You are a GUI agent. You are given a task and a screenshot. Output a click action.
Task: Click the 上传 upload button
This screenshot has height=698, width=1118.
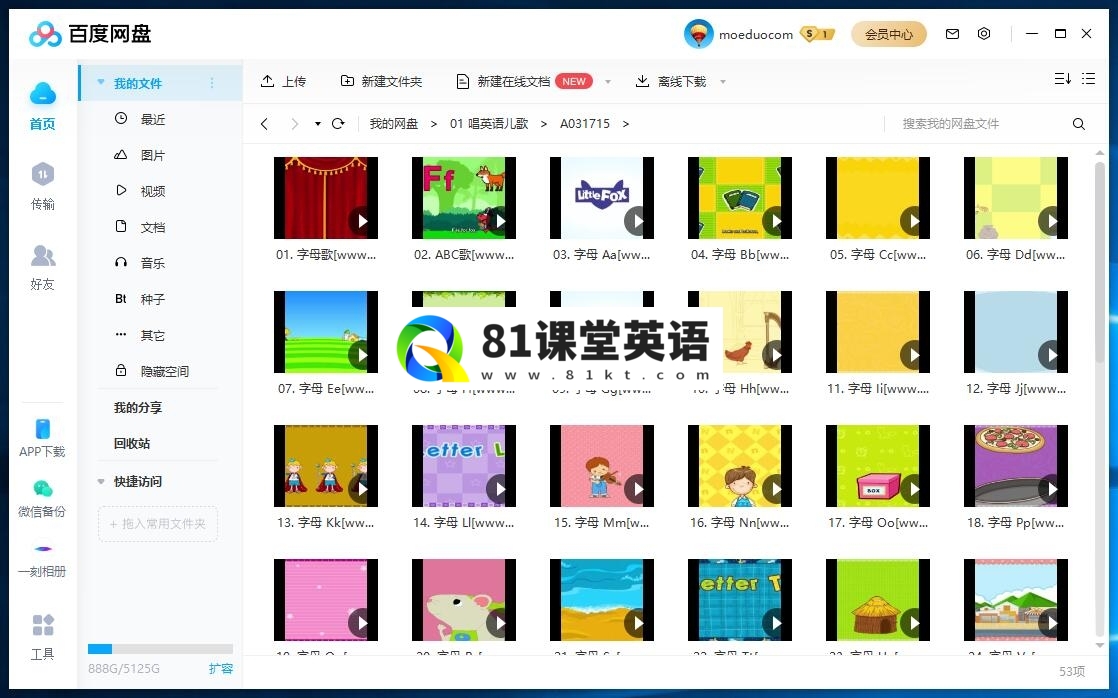pyautogui.click(x=284, y=82)
